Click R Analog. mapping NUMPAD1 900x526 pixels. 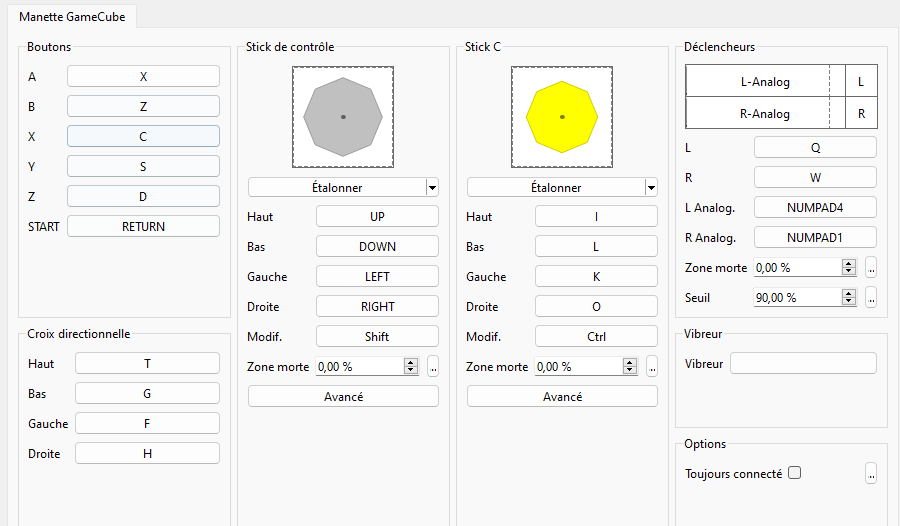point(815,237)
